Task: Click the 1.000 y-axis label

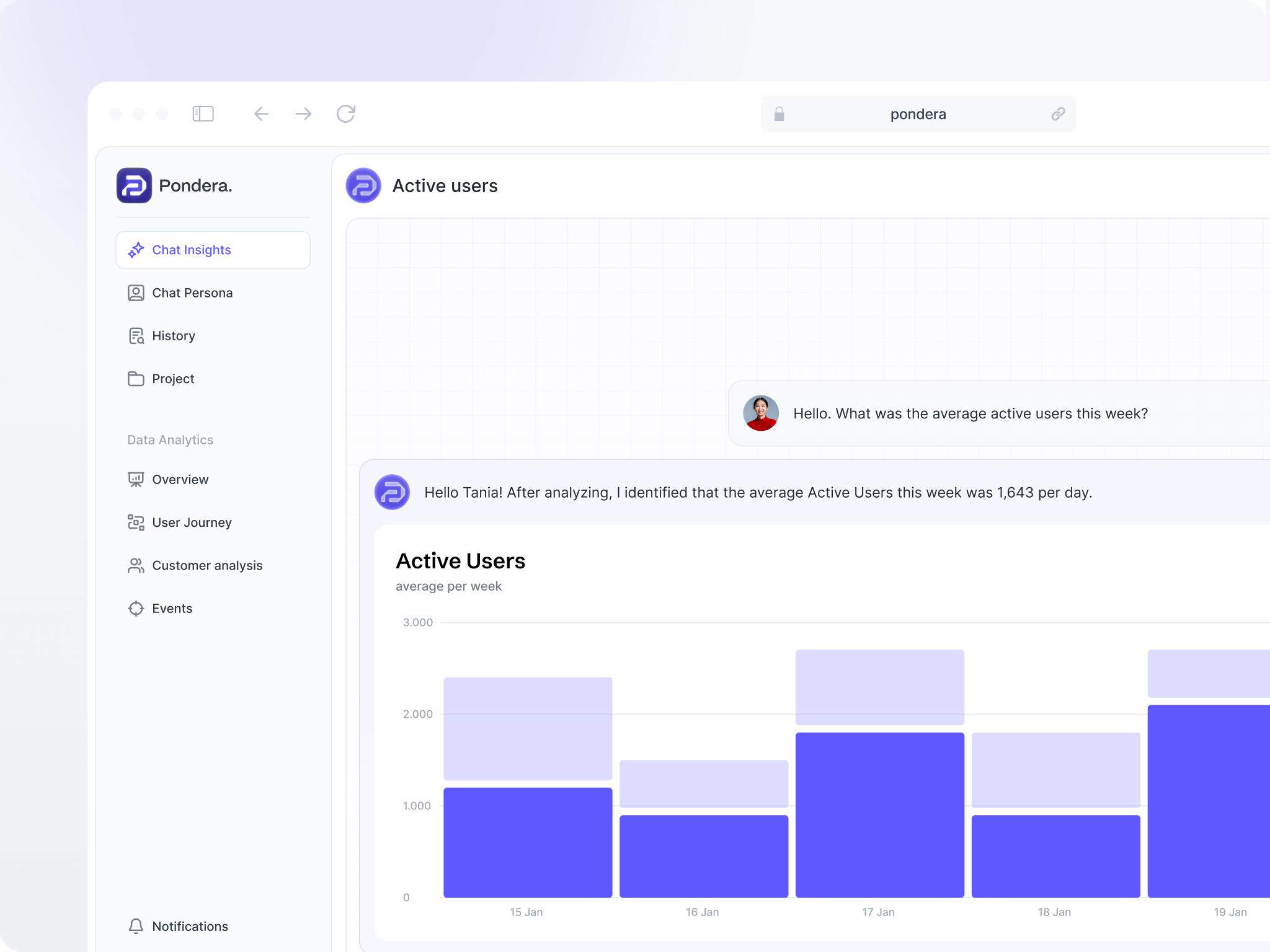Action: [x=417, y=806]
